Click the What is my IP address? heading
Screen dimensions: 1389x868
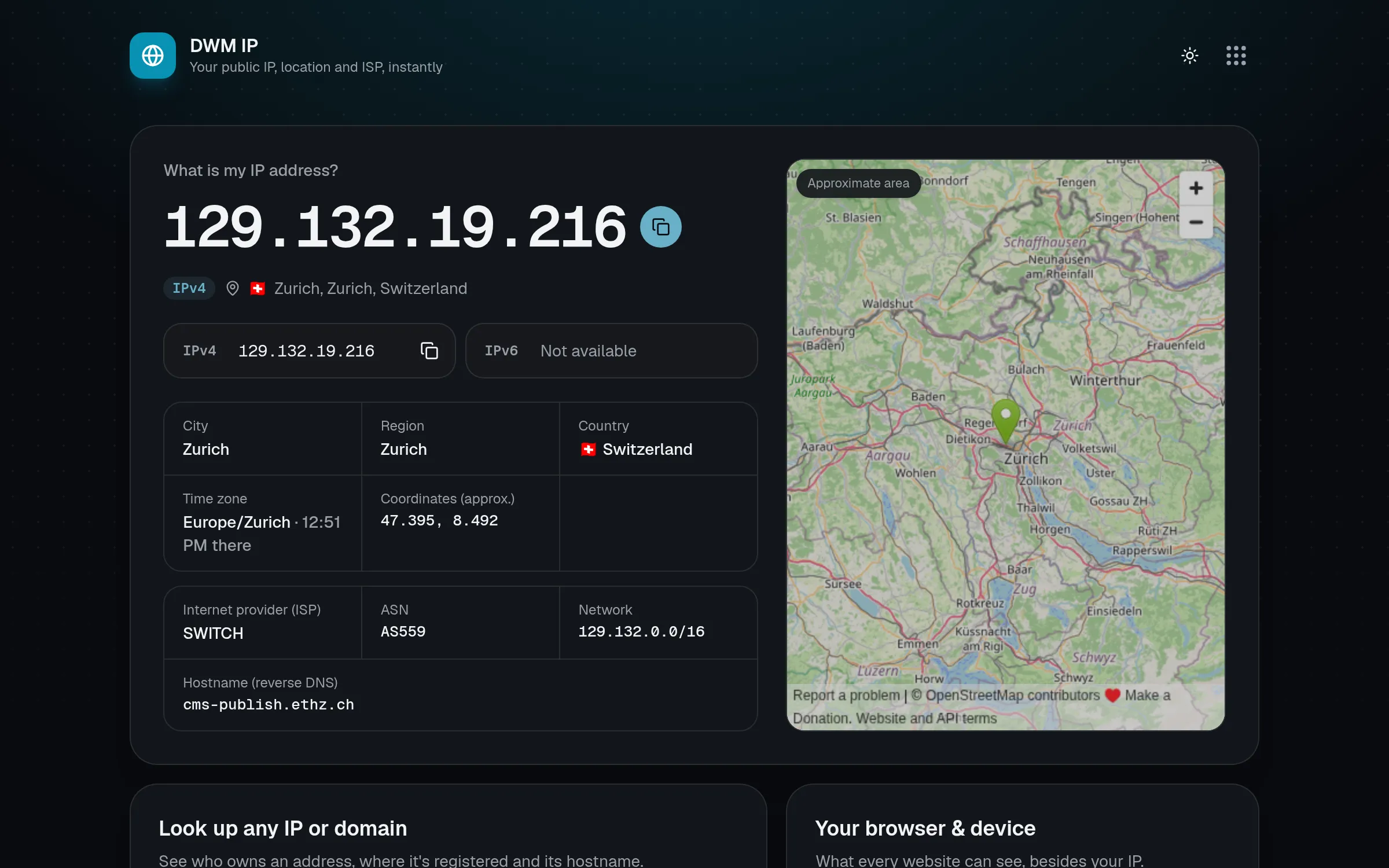[251, 171]
